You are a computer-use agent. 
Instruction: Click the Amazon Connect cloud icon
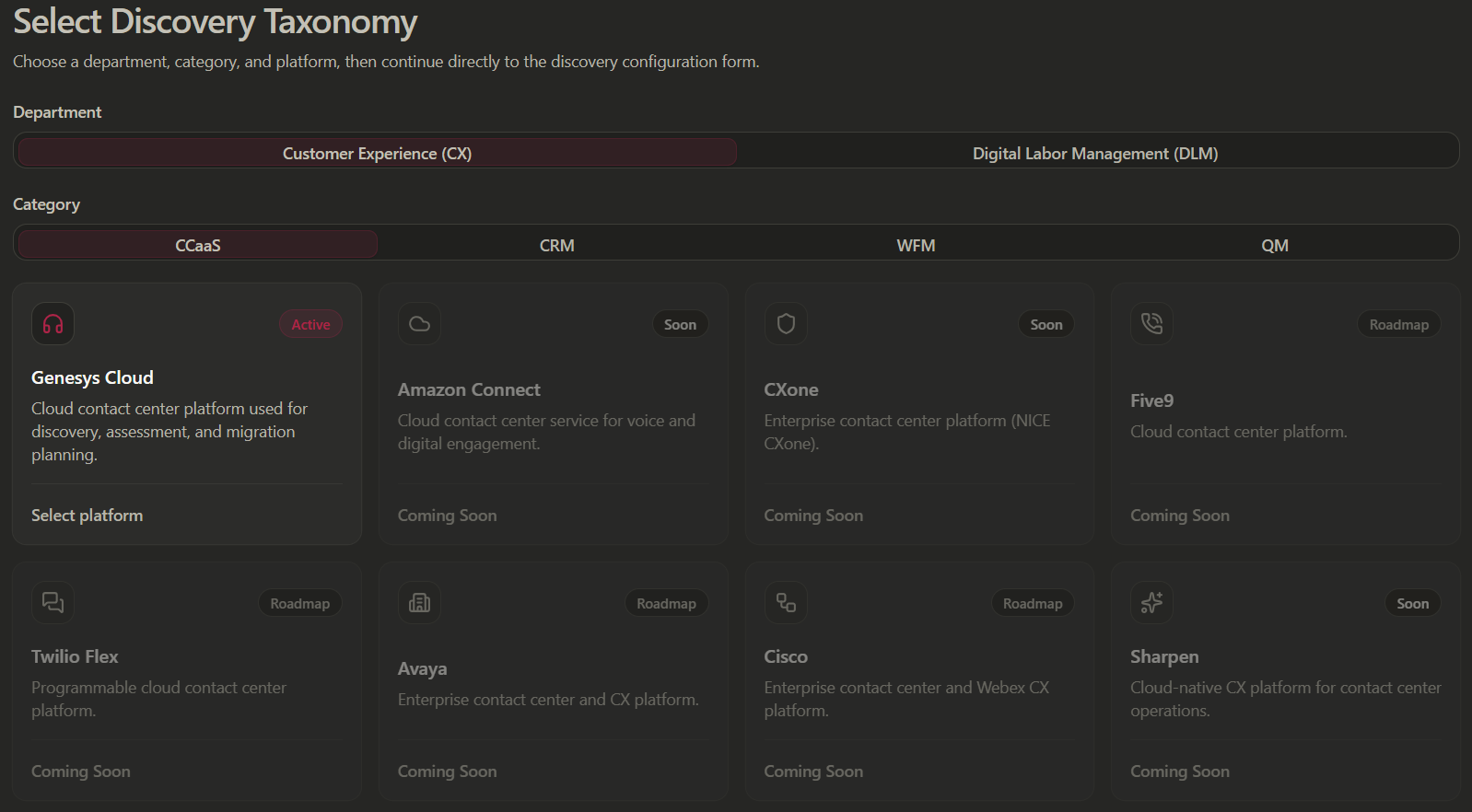pos(419,324)
